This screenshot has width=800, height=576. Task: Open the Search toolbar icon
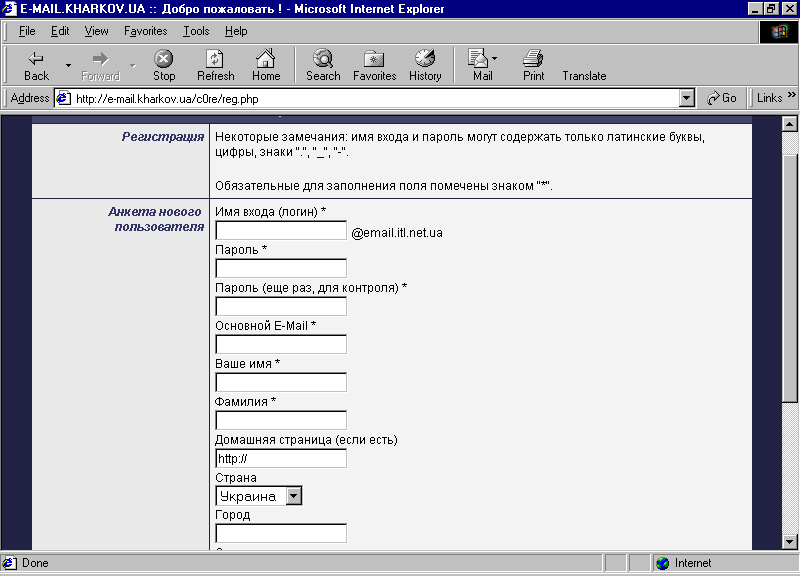323,59
